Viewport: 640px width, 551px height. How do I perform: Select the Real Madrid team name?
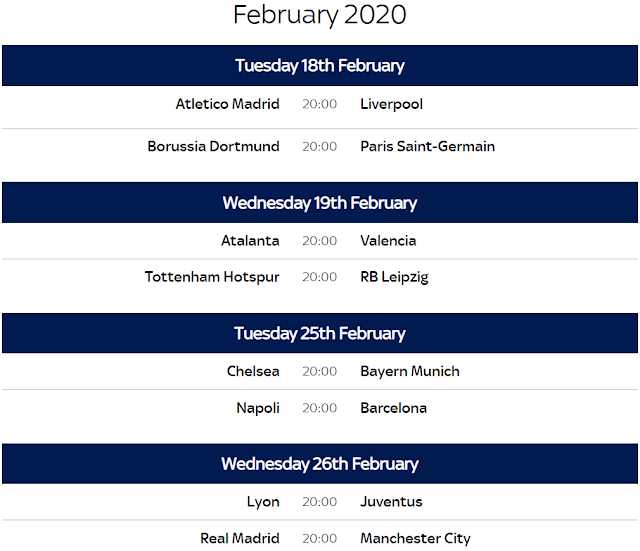point(240,538)
